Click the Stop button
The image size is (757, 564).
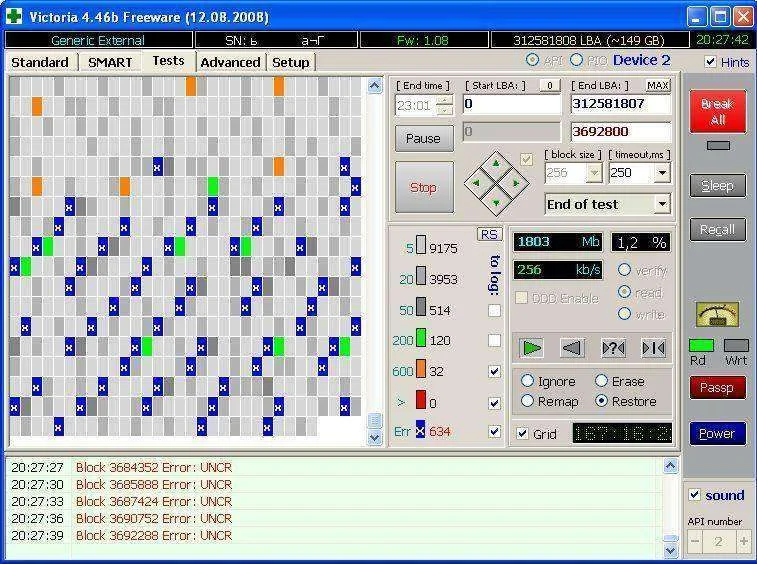[424, 187]
